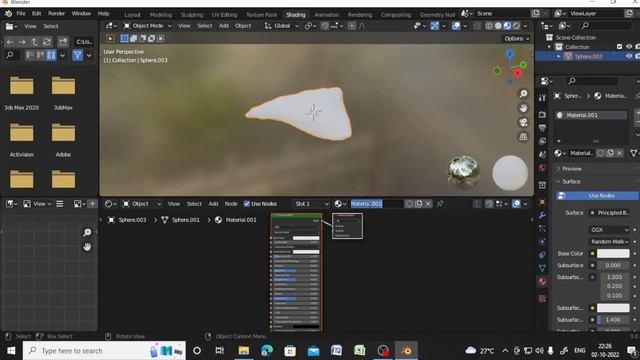Open the 3ds Max 2020 folder
The width and height of the screenshot is (640, 360).
(x=22, y=93)
